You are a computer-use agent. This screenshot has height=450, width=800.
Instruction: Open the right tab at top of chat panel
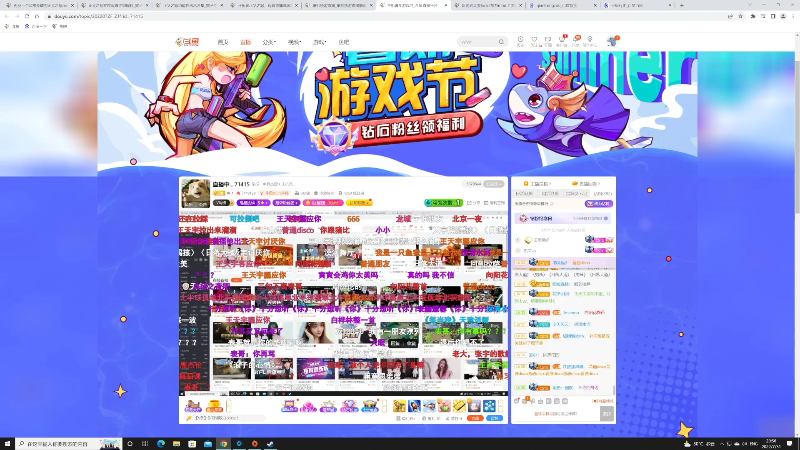tap(586, 184)
